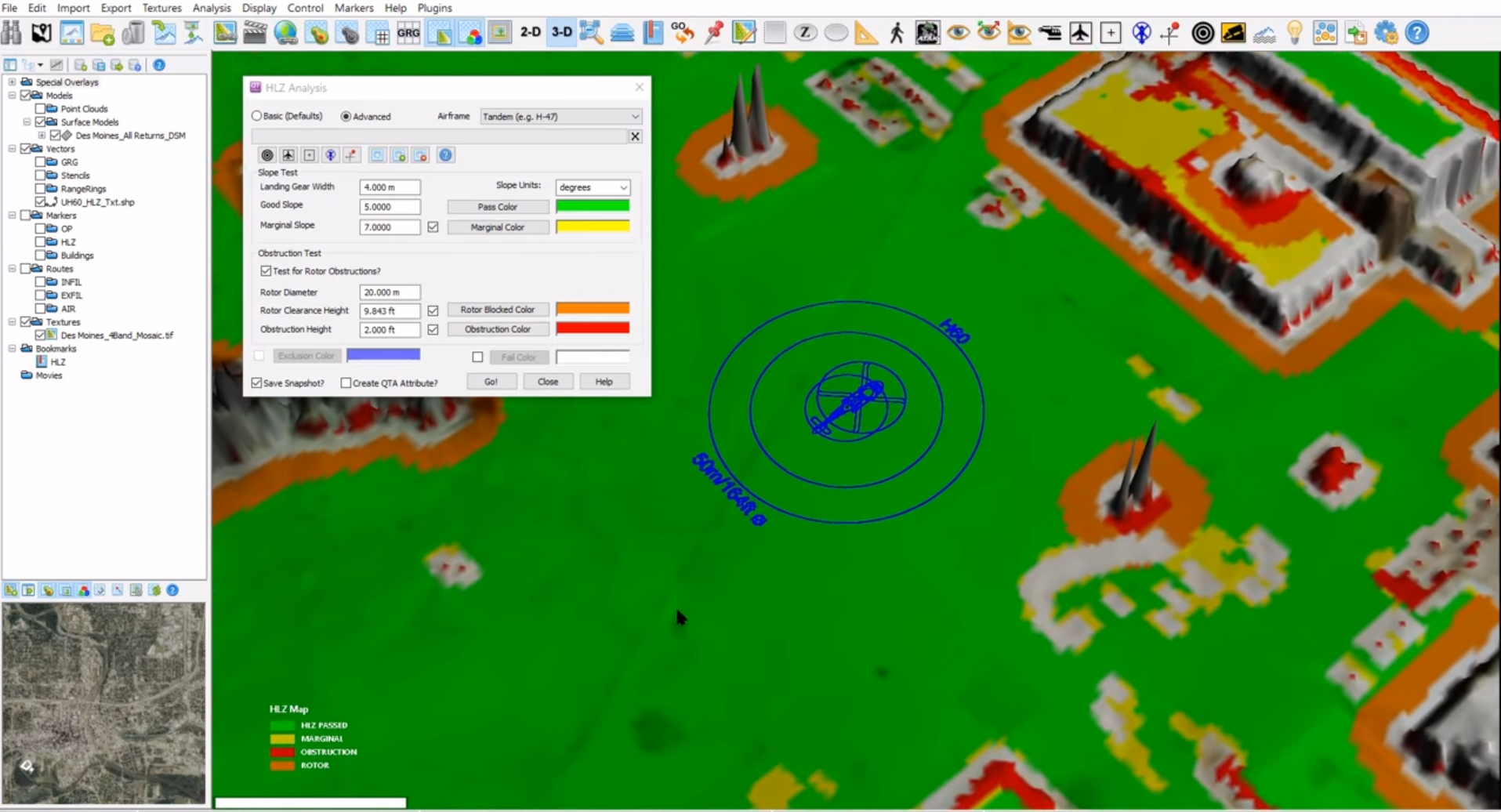This screenshot has height=812, width=1501.
Task: Toggle the Save Snapshot checkbox
Action: click(257, 383)
